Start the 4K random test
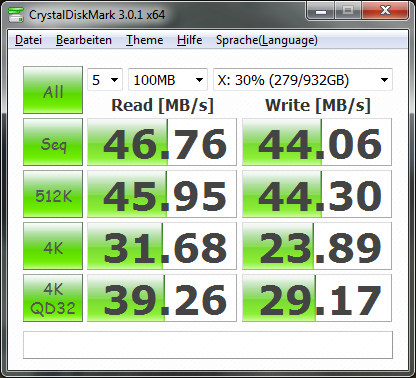 coord(53,246)
